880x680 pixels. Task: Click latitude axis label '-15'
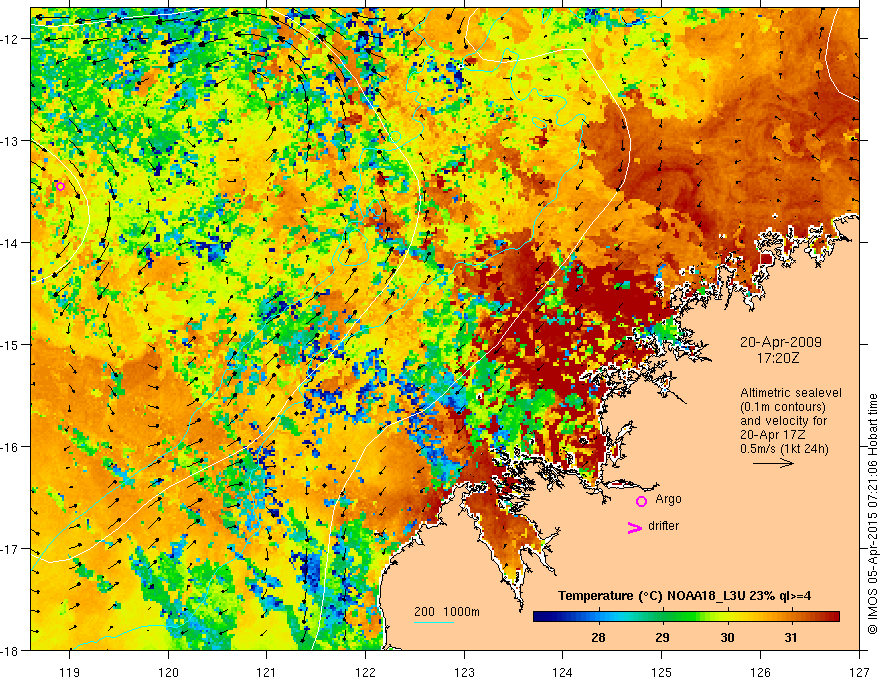click(11, 344)
